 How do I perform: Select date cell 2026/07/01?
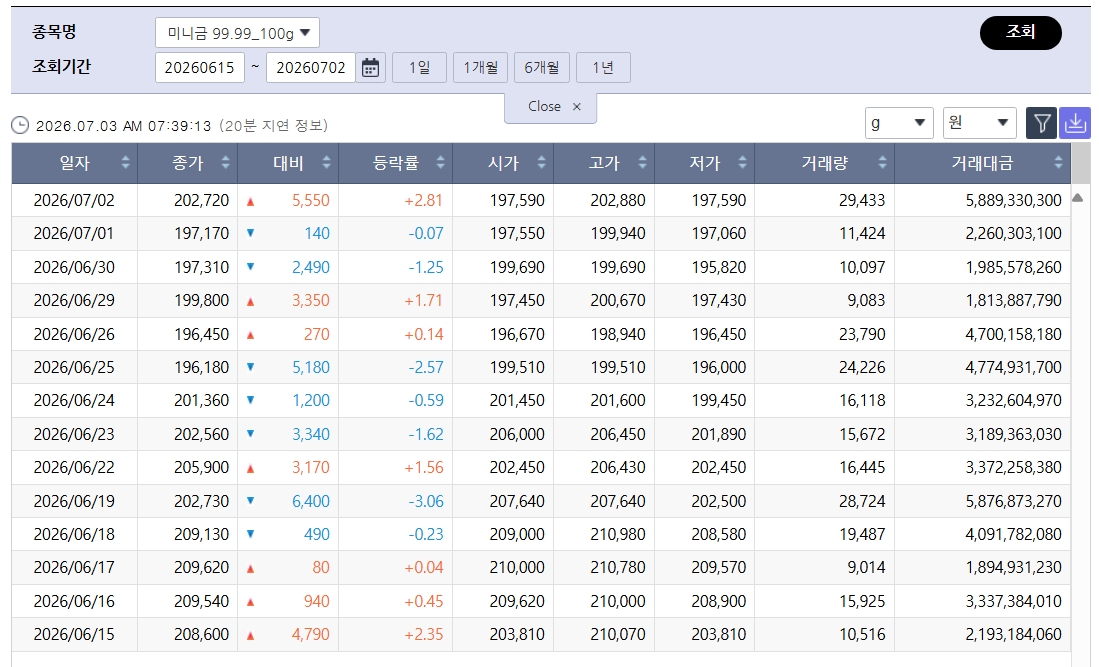click(74, 233)
